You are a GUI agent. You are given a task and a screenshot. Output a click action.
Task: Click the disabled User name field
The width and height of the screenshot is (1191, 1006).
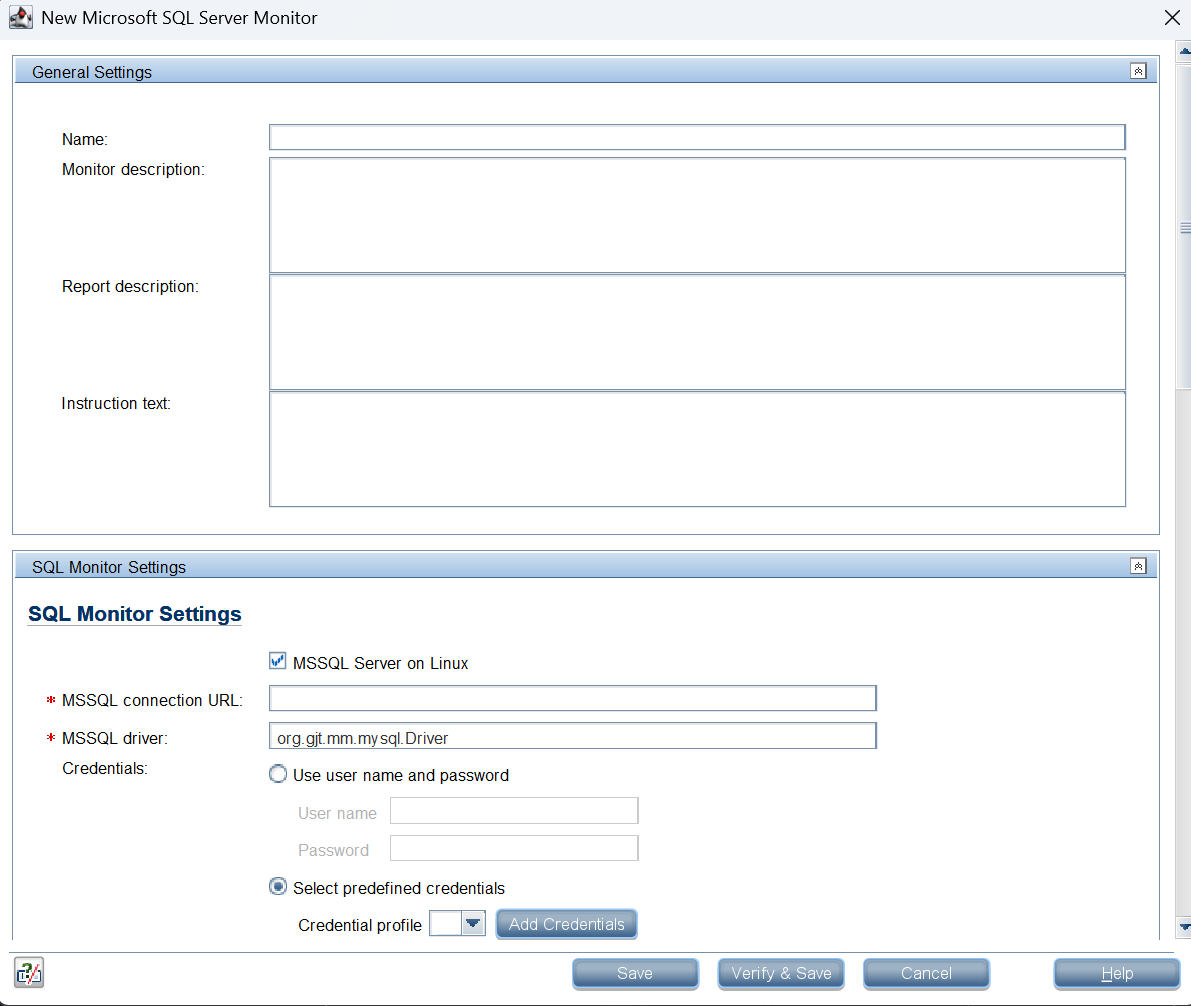coord(514,811)
